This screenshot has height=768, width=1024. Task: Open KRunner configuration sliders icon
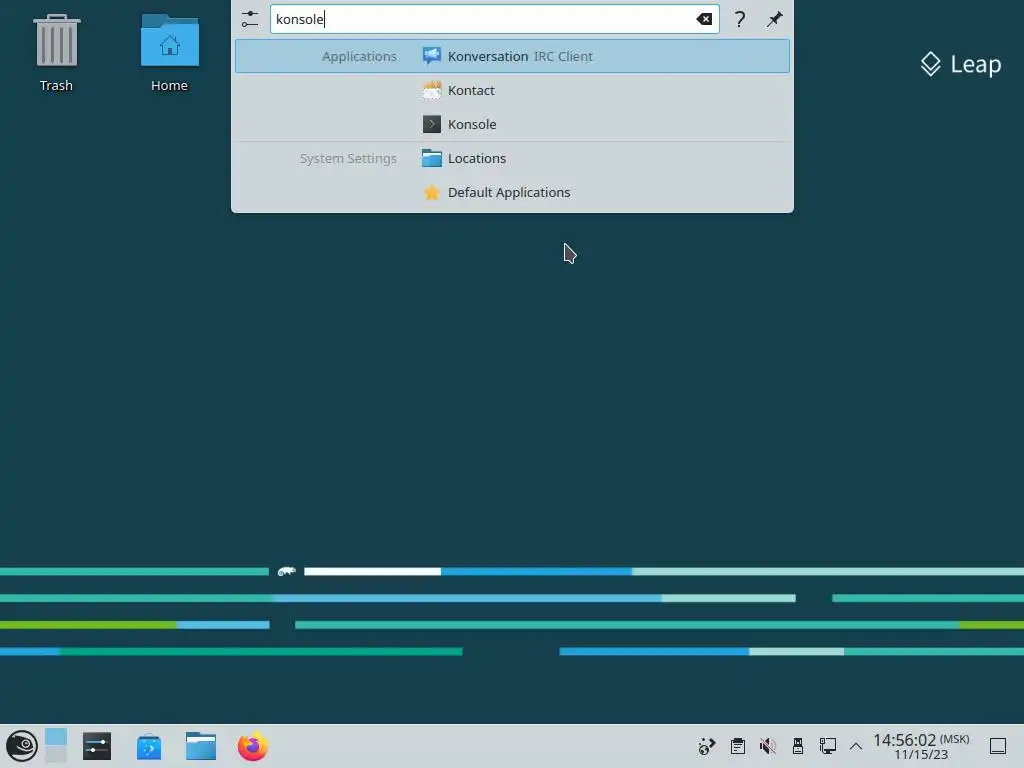pyautogui.click(x=249, y=19)
